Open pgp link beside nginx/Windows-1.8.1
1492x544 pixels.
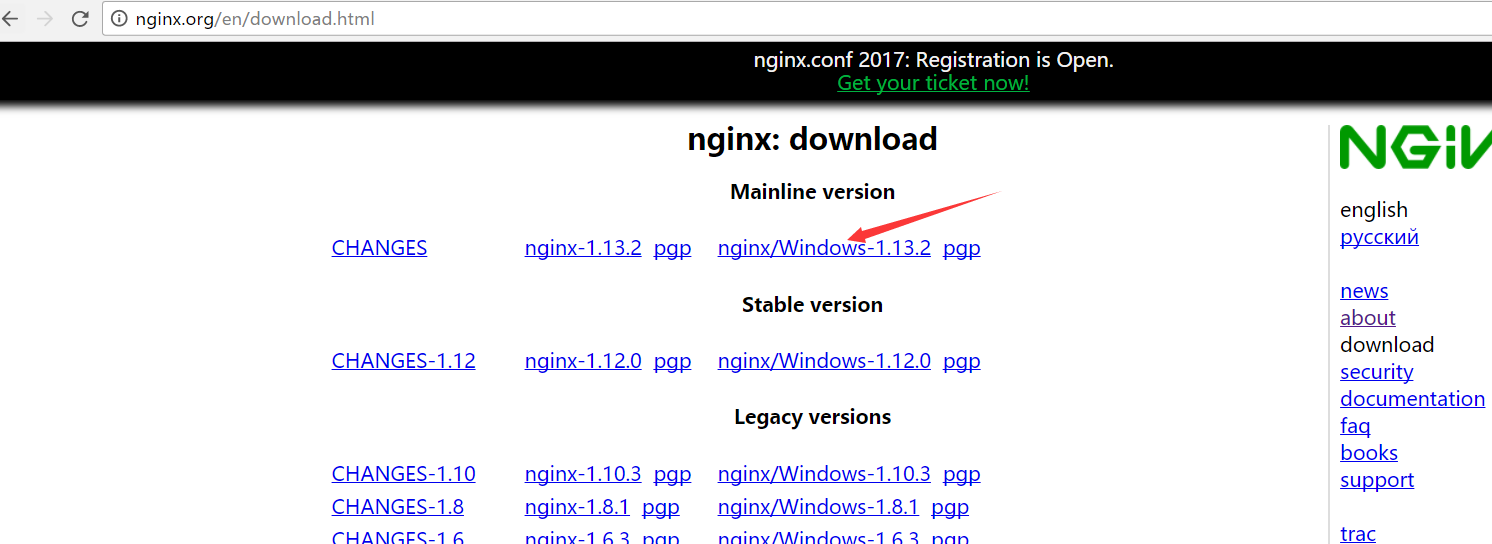coord(950,508)
